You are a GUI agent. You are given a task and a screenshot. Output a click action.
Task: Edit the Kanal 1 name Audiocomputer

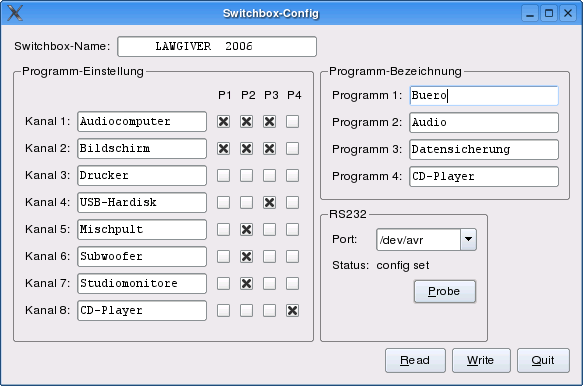pyautogui.click(x=142, y=122)
